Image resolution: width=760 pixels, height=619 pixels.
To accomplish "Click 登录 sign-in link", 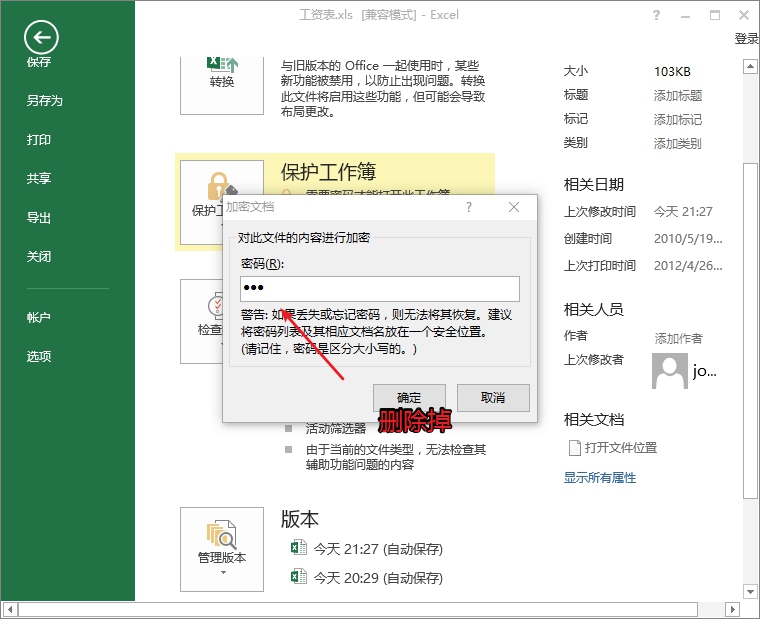I will (x=747, y=39).
